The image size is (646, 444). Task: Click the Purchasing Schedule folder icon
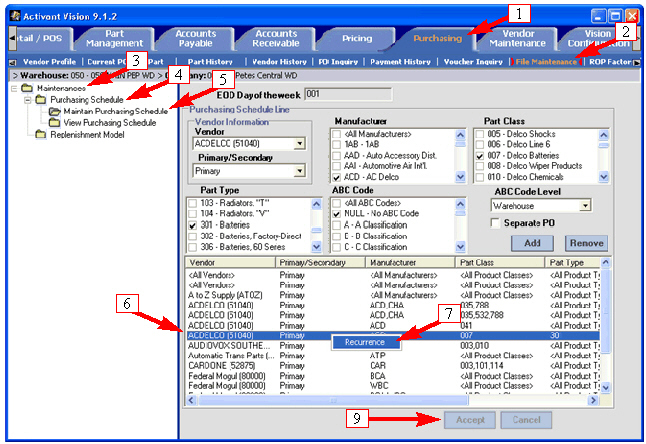point(40,99)
